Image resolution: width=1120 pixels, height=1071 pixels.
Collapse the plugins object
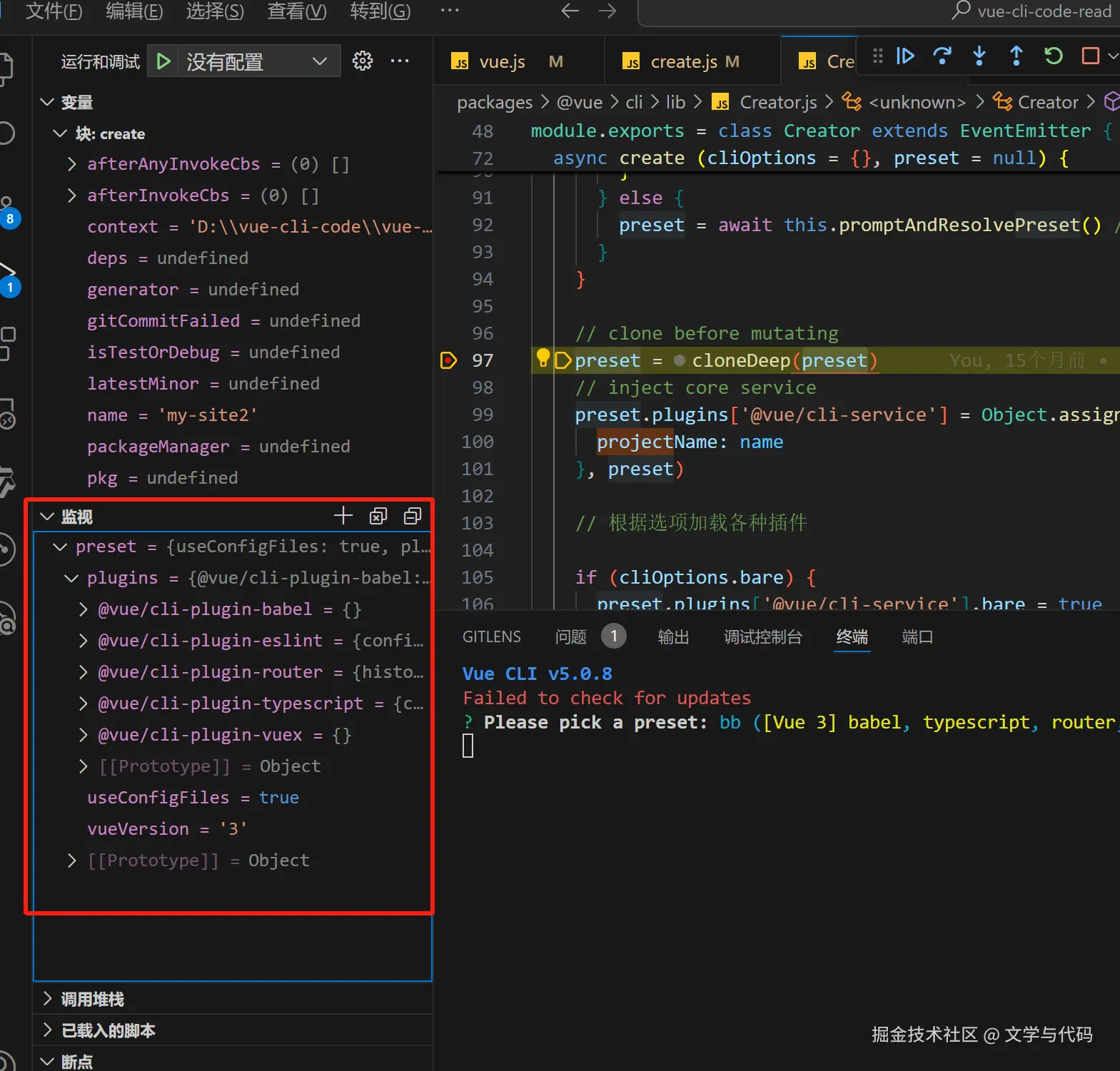pyautogui.click(x=71, y=578)
